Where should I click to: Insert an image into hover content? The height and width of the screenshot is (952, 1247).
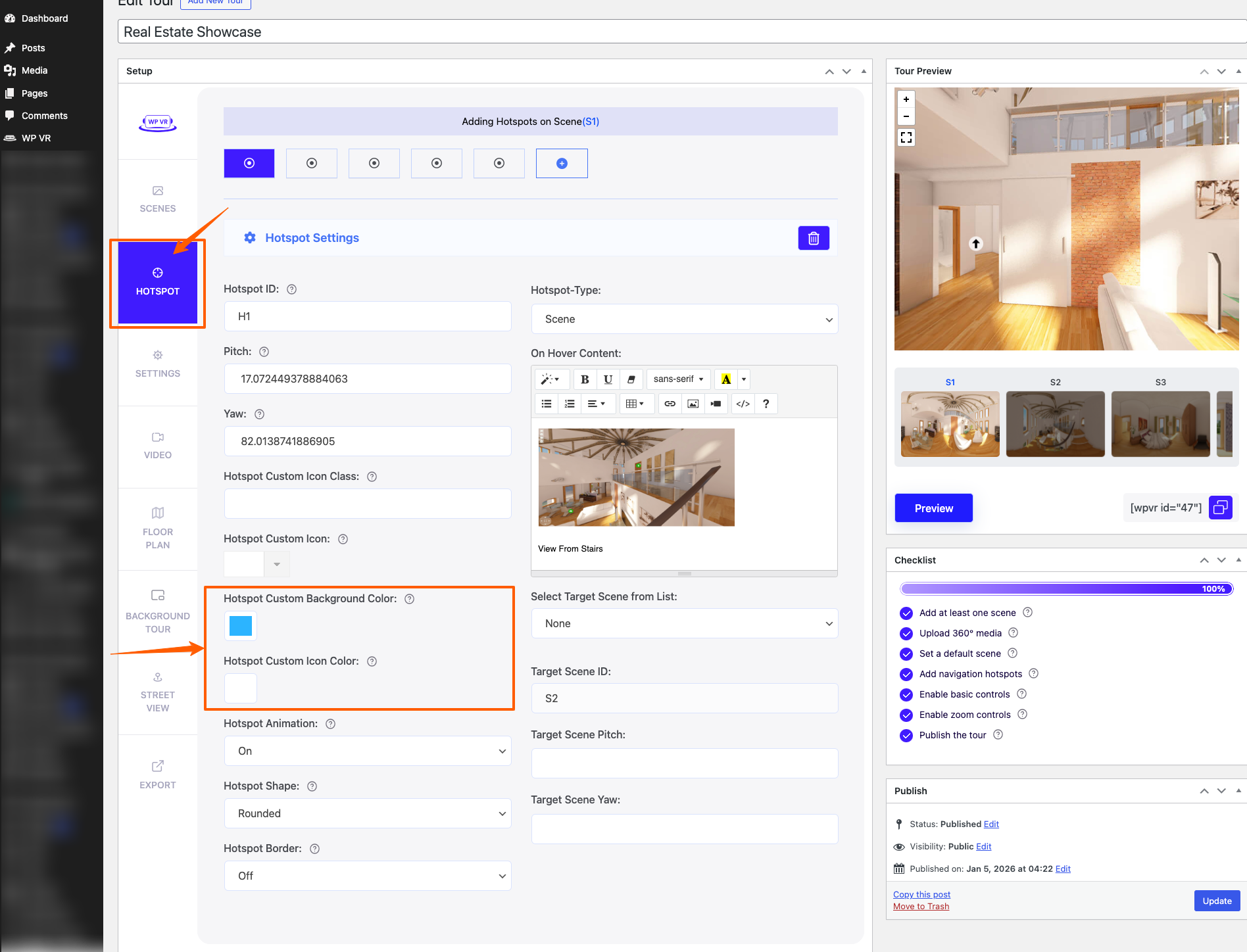pyautogui.click(x=693, y=403)
